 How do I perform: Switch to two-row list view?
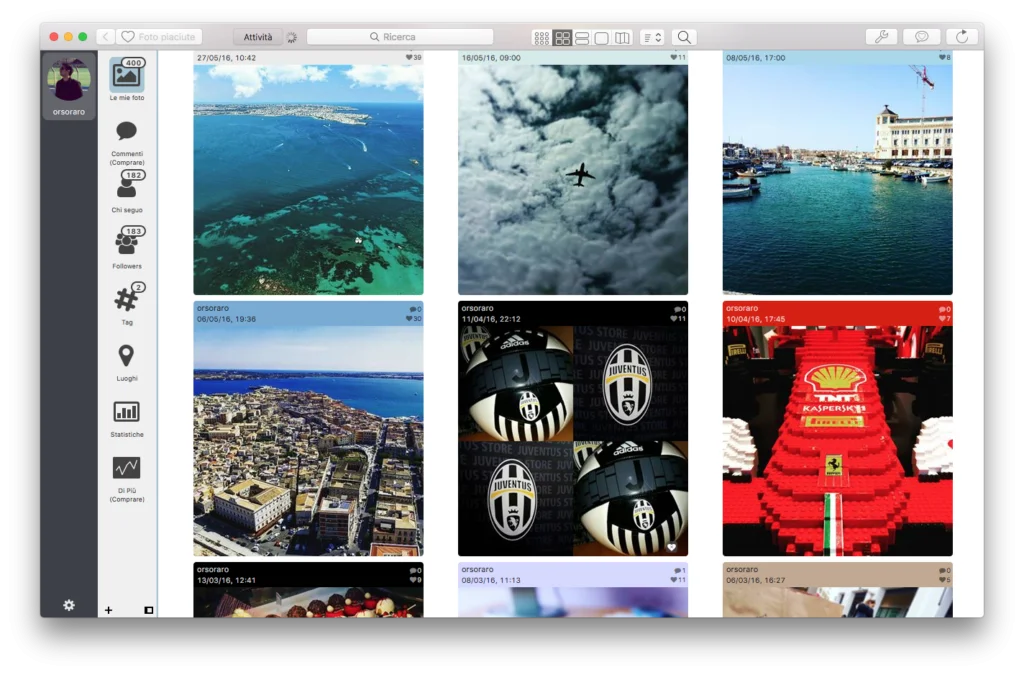pos(582,38)
